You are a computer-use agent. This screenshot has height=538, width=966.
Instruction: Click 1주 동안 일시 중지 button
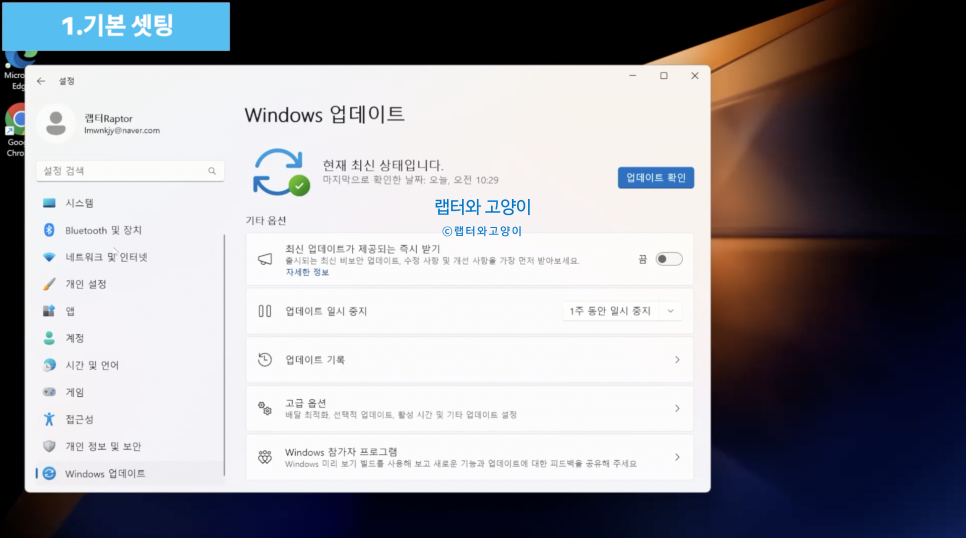tap(610, 311)
